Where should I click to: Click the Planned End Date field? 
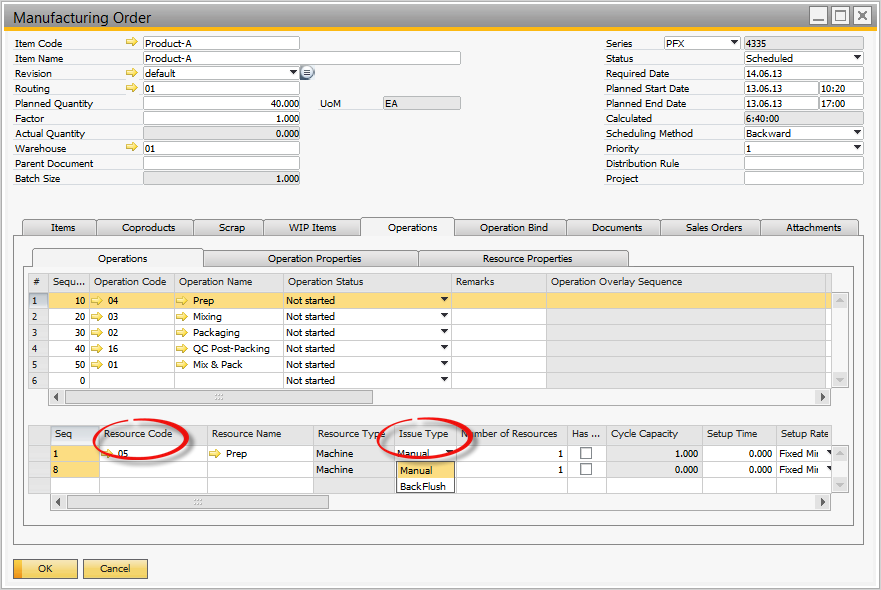coord(781,103)
